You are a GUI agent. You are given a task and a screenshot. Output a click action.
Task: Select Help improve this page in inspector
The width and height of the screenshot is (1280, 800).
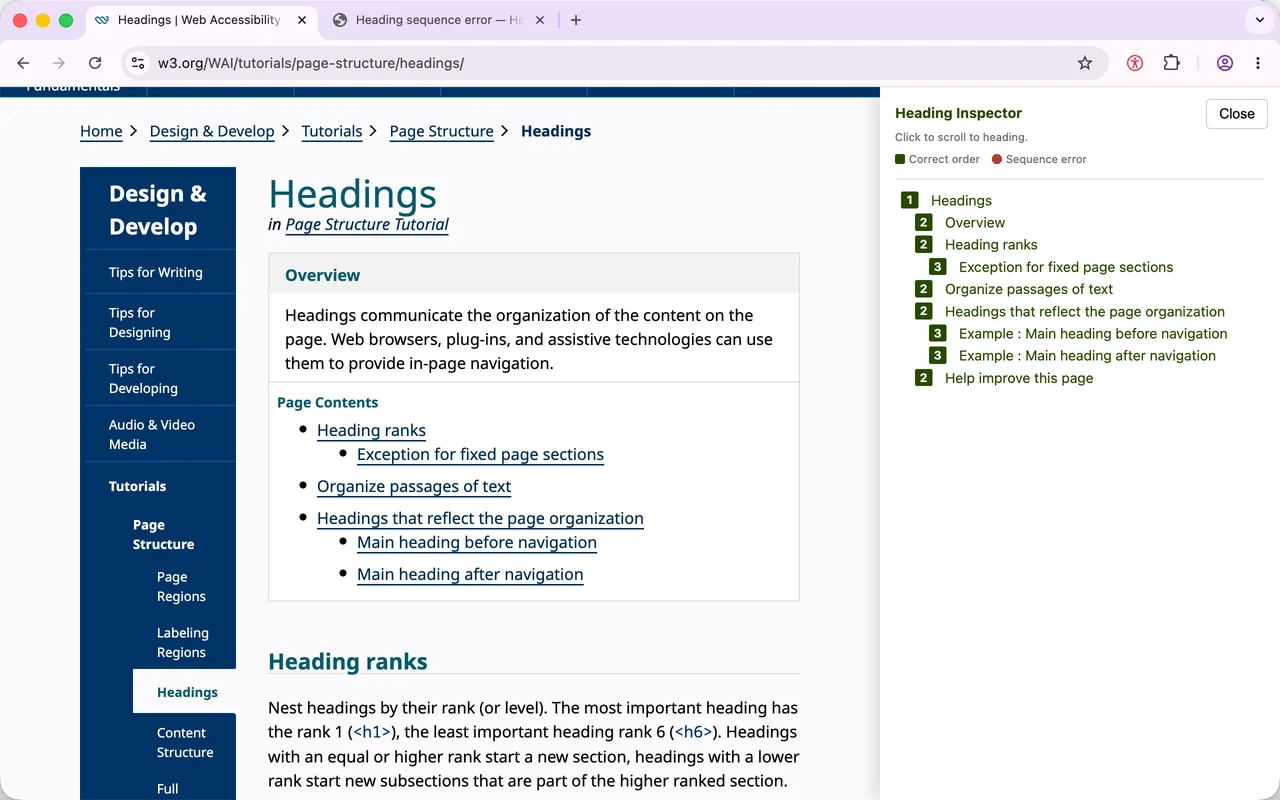point(1019,378)
